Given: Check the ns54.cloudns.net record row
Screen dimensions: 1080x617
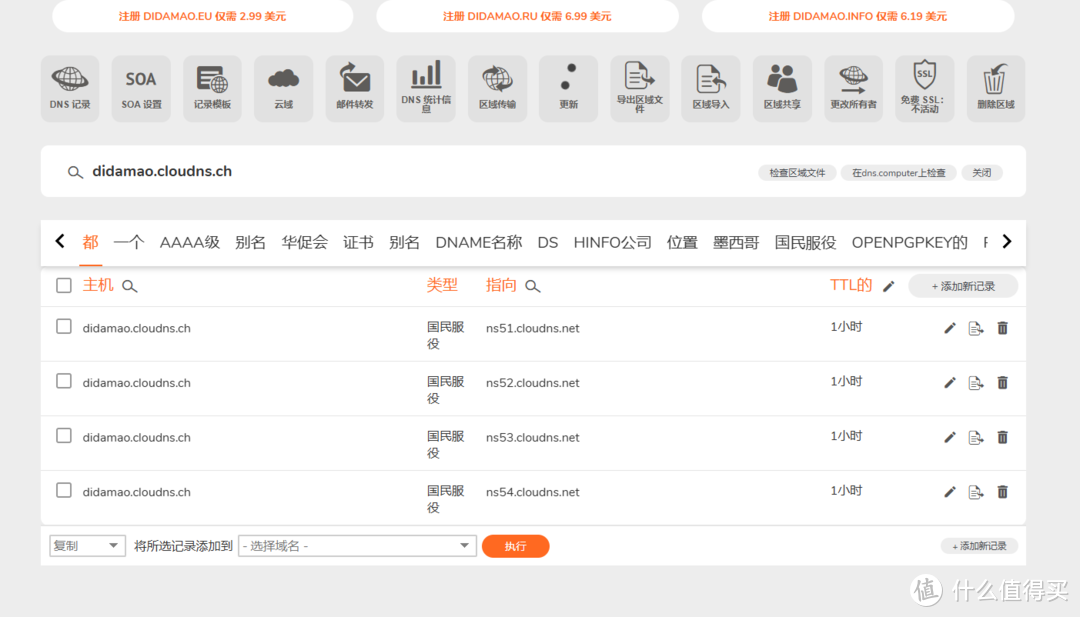Looking at the screenshot, I should tap(64, 491).
